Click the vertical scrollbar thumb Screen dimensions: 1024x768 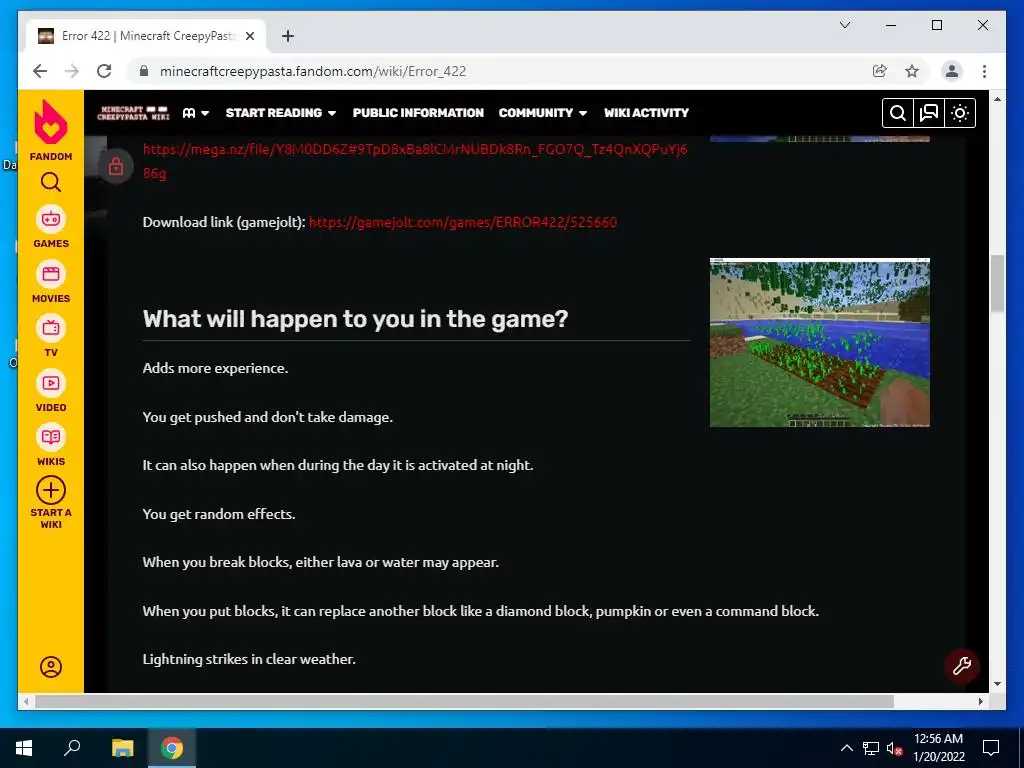997,283
